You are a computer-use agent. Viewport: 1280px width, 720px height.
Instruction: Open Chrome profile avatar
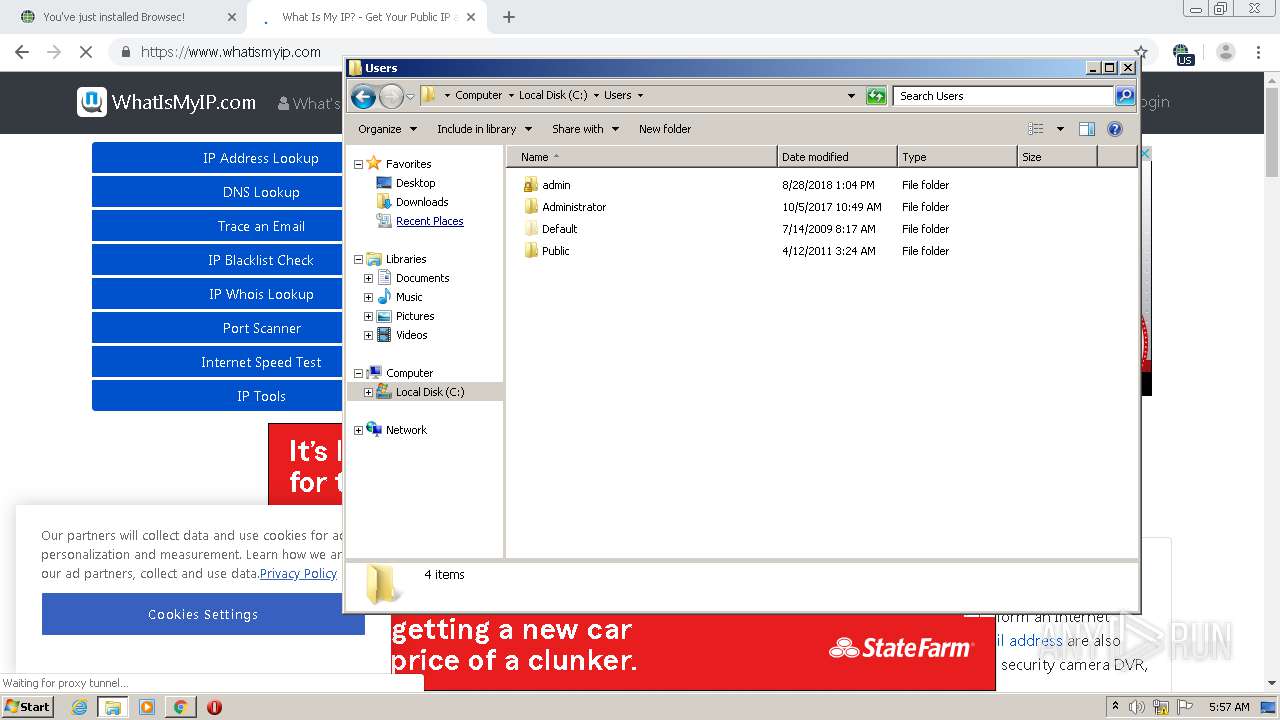click(1226, 52)
